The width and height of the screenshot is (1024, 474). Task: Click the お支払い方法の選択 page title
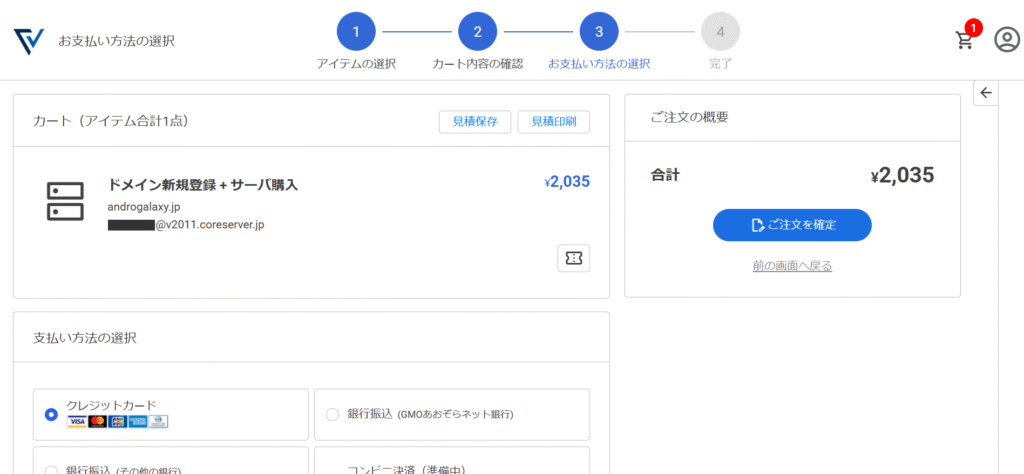coord(116,41)
